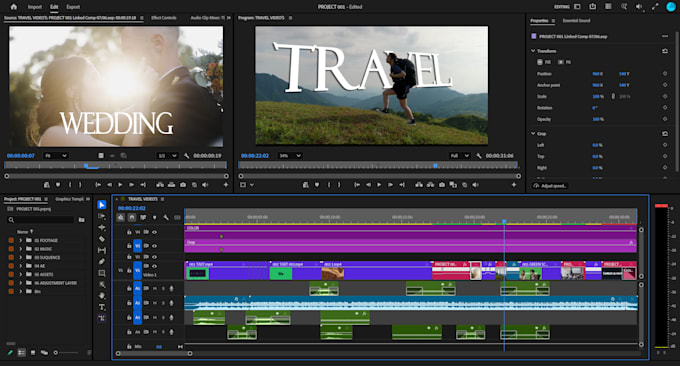Switch Project panel to list view
The width and height of the screenshot is (680, 366).
pos(21,353)
